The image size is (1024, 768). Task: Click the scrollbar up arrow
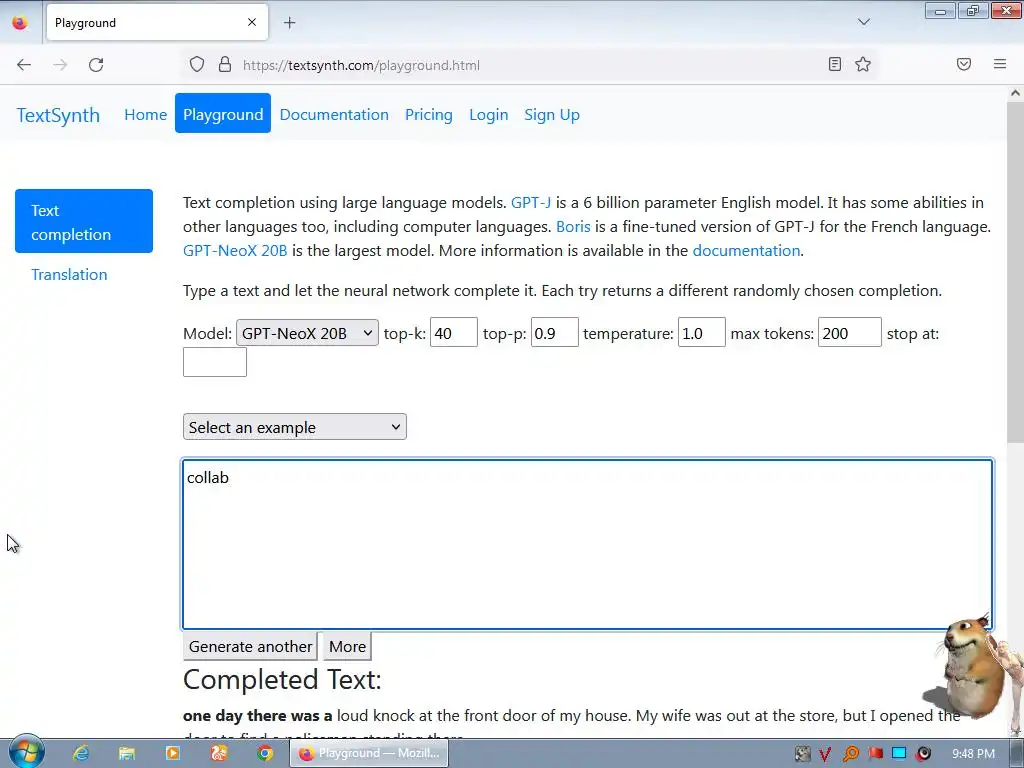pos(1015,93)
